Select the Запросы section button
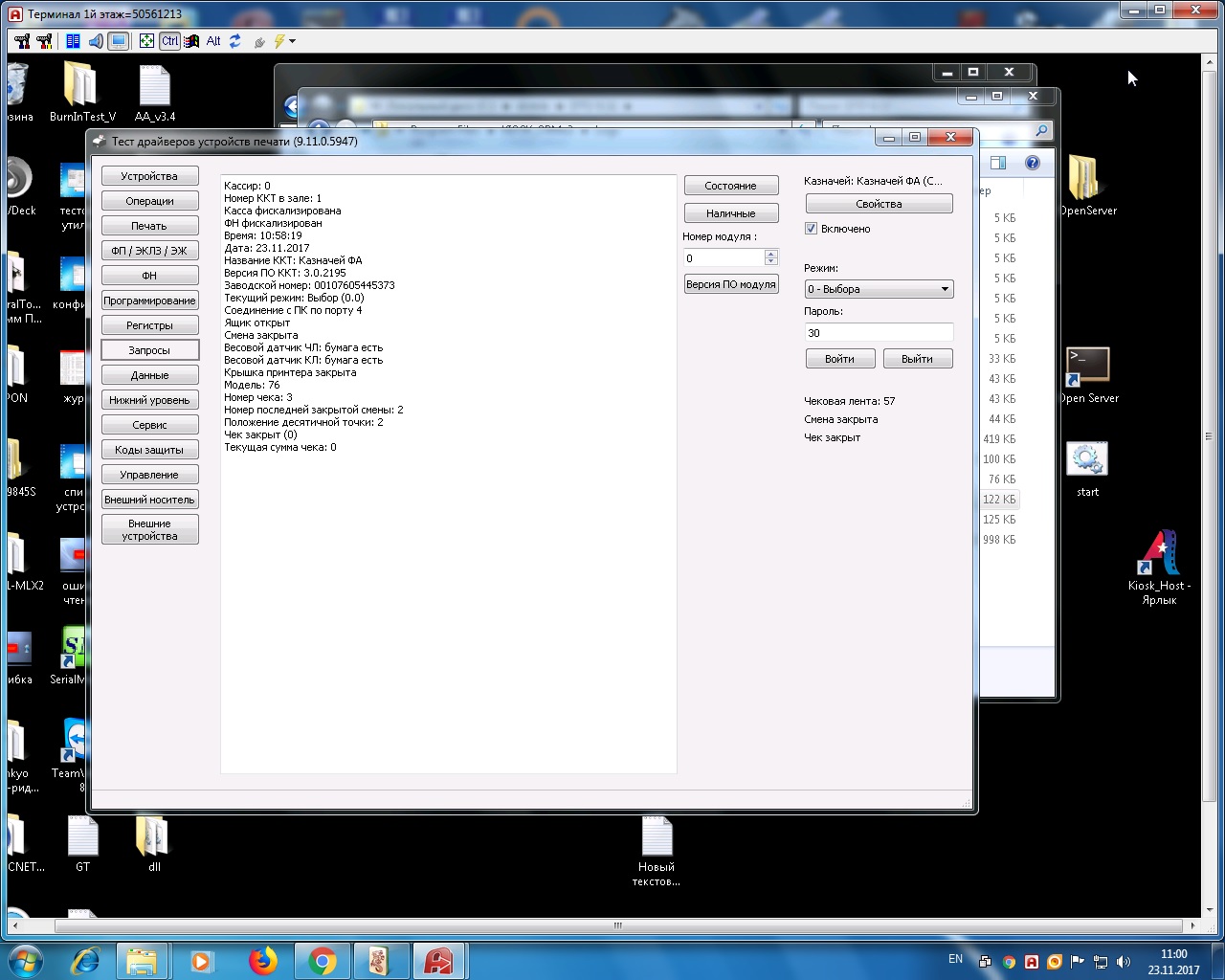Screen dimensions: 1225x980 pyautogui.click(x=149, y=350)
